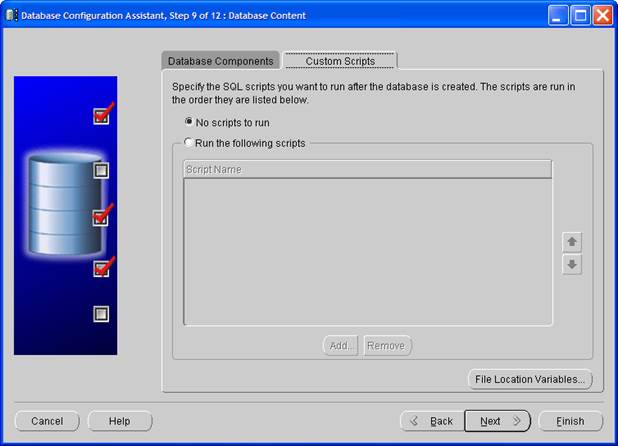This screenshot has width=618, height=446.
Task: Move script up with the up arrow
Action: point(572,242)
